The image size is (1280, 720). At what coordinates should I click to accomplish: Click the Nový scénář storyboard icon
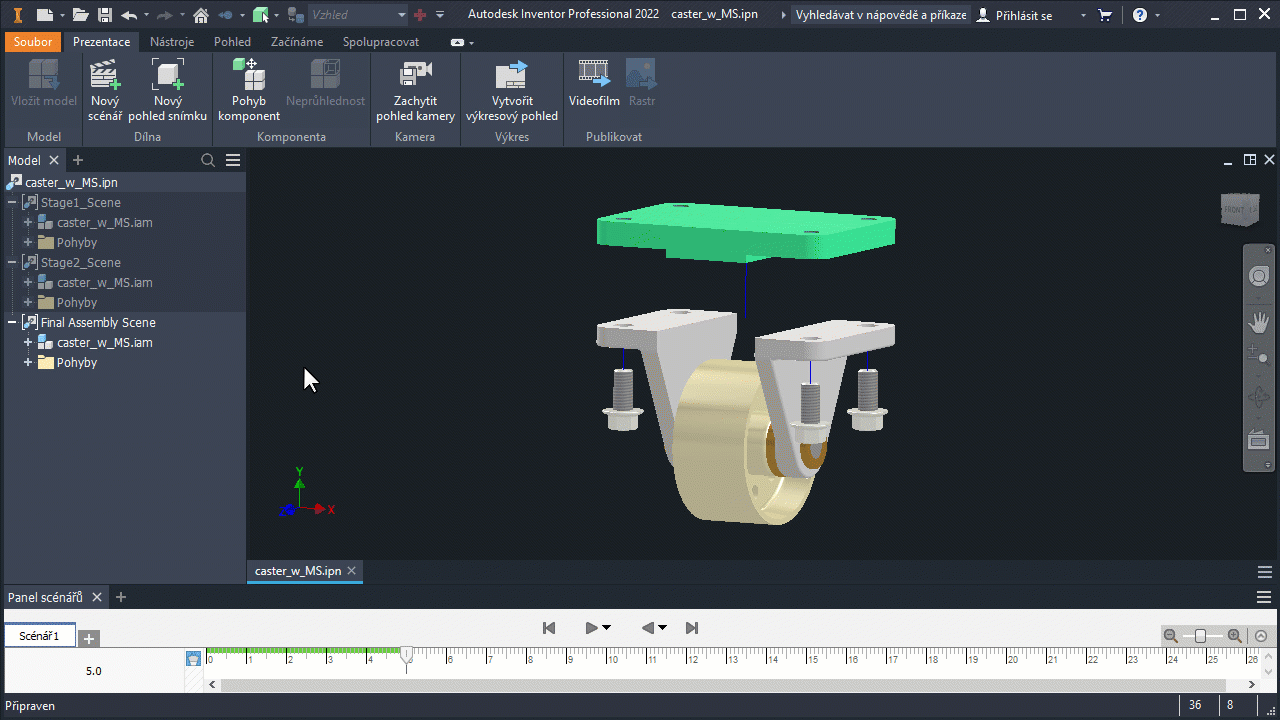[105, 89]
